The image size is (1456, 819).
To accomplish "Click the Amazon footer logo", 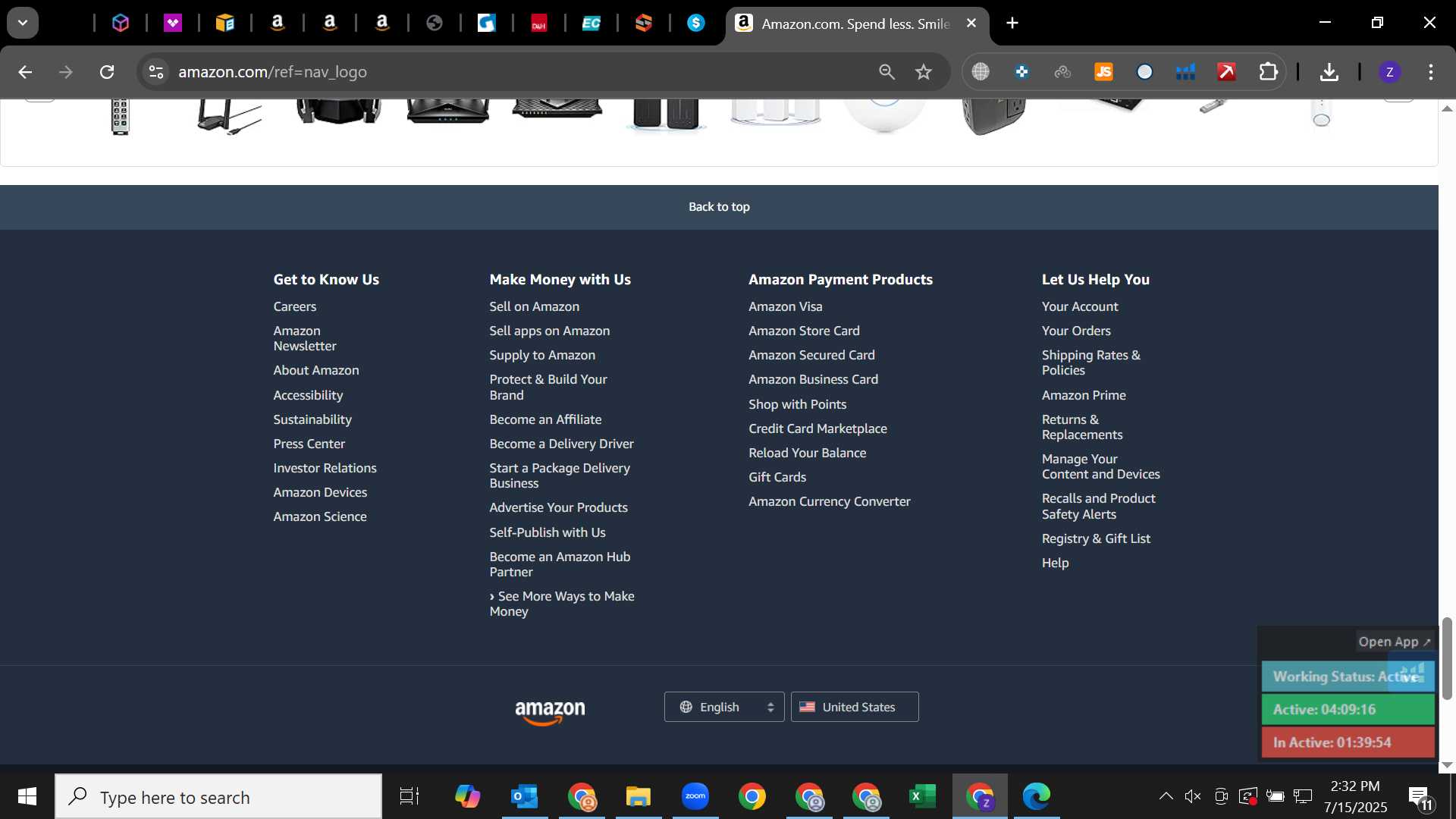I will [x=550, y=712].
